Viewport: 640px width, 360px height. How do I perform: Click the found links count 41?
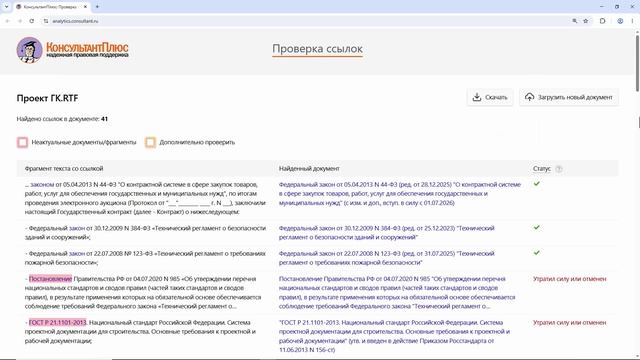[x=104, y=119]
